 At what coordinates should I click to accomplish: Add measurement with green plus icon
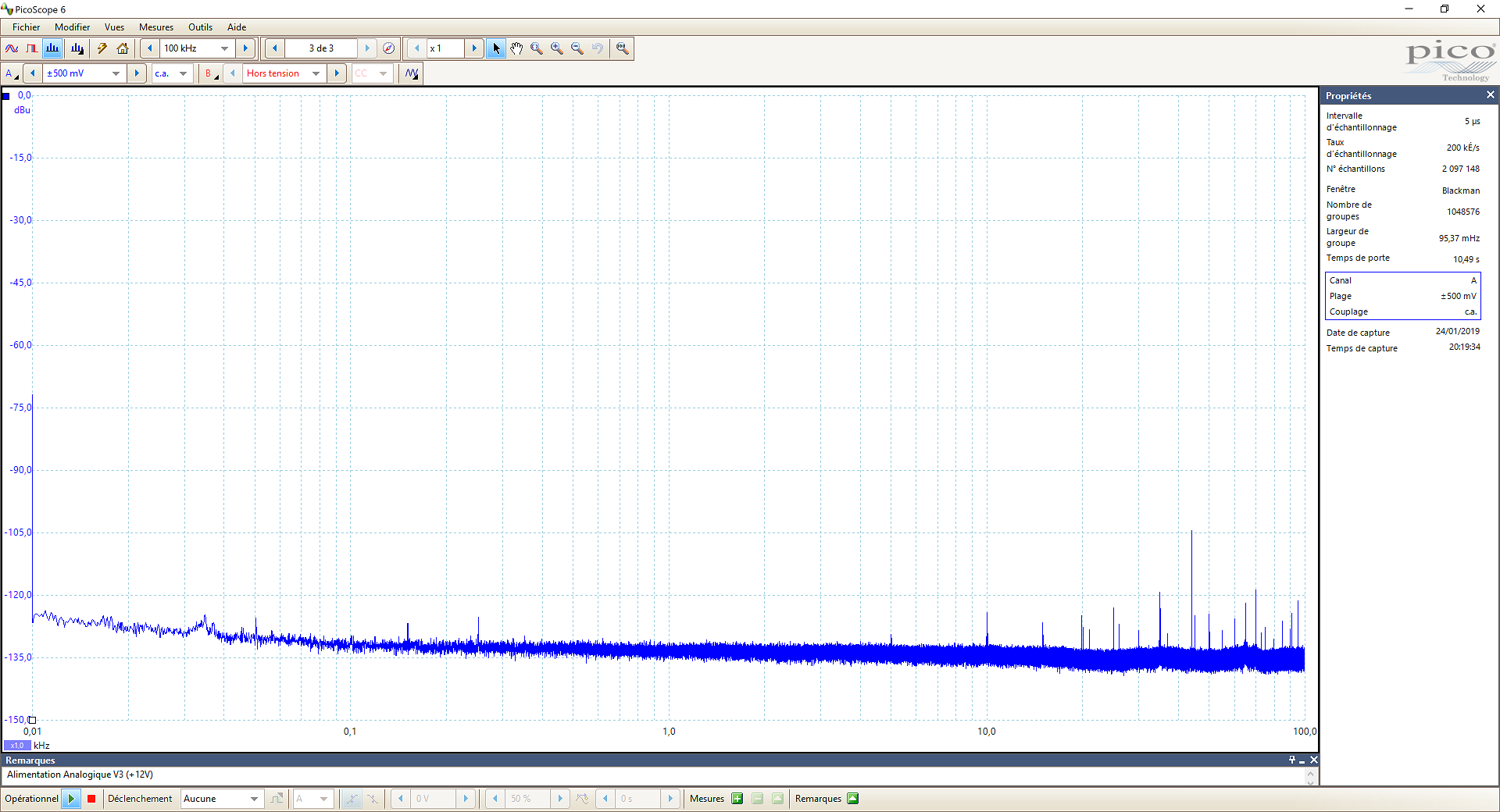[x=737, y=799]
